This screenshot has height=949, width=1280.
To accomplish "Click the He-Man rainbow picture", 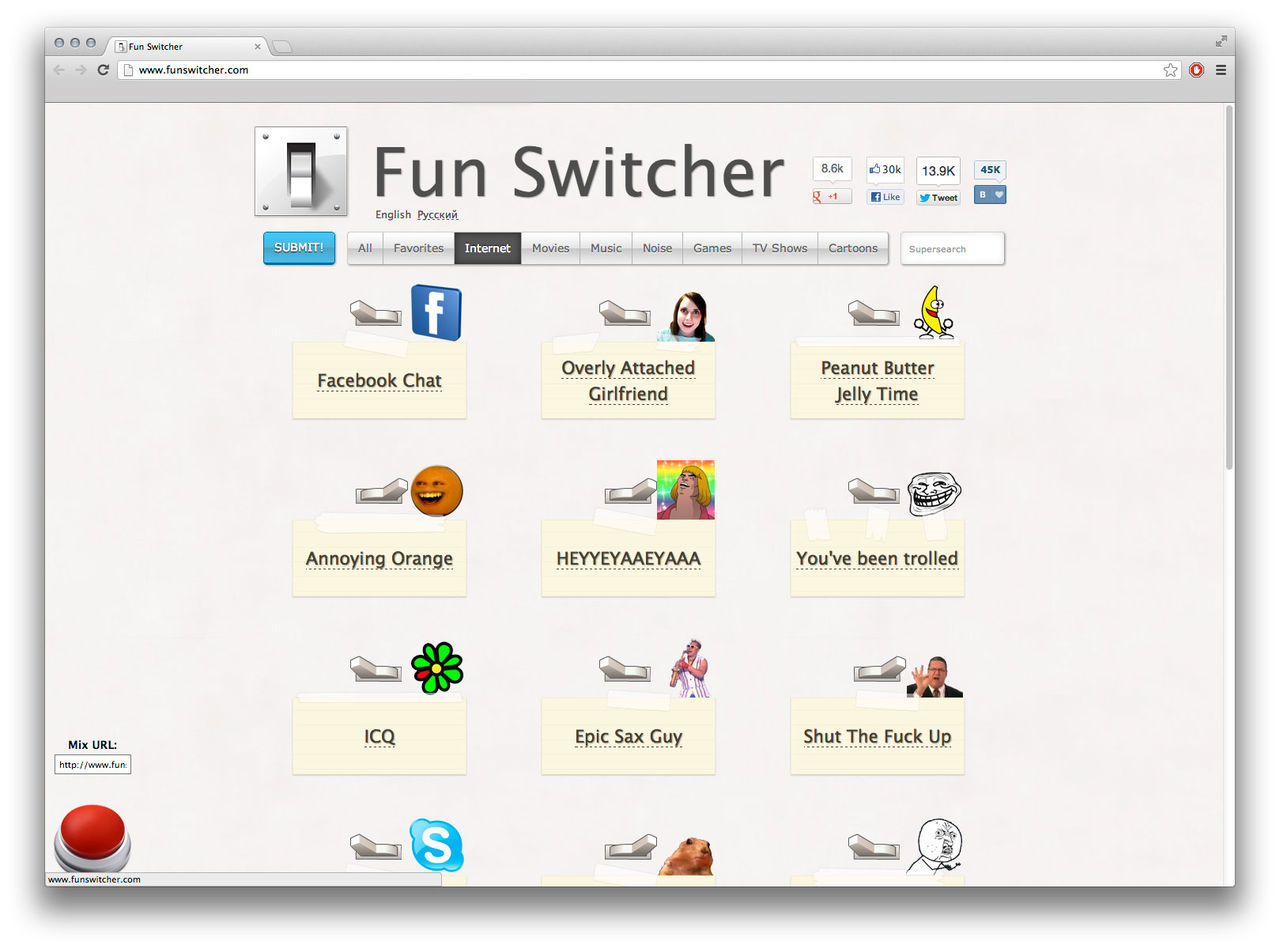I will [x=686, y=490].
